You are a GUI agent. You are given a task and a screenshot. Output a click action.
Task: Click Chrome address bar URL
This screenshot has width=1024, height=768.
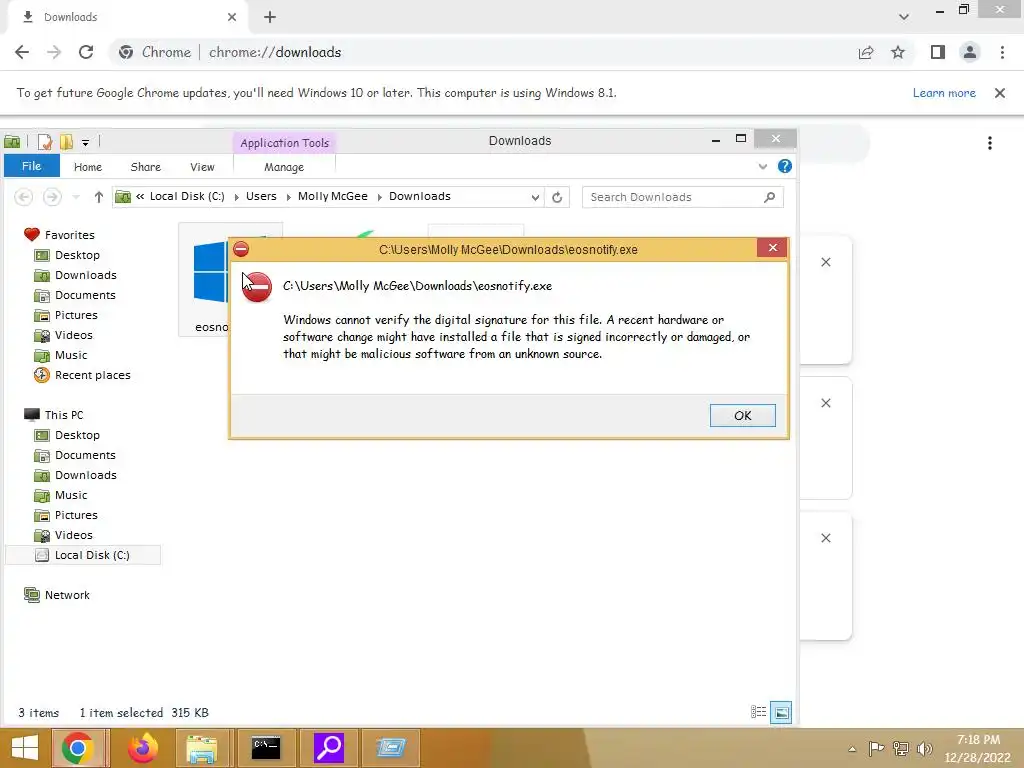pos(274,52)
